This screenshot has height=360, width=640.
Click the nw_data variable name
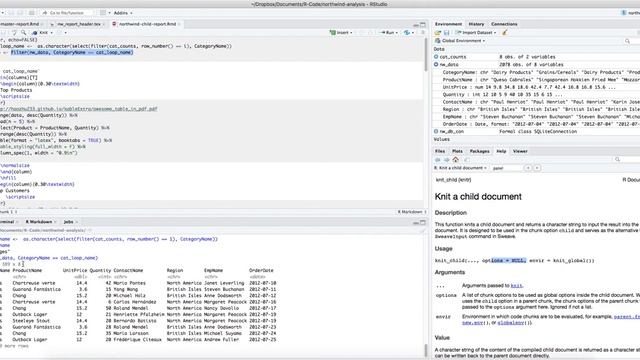tap(449, 64)
